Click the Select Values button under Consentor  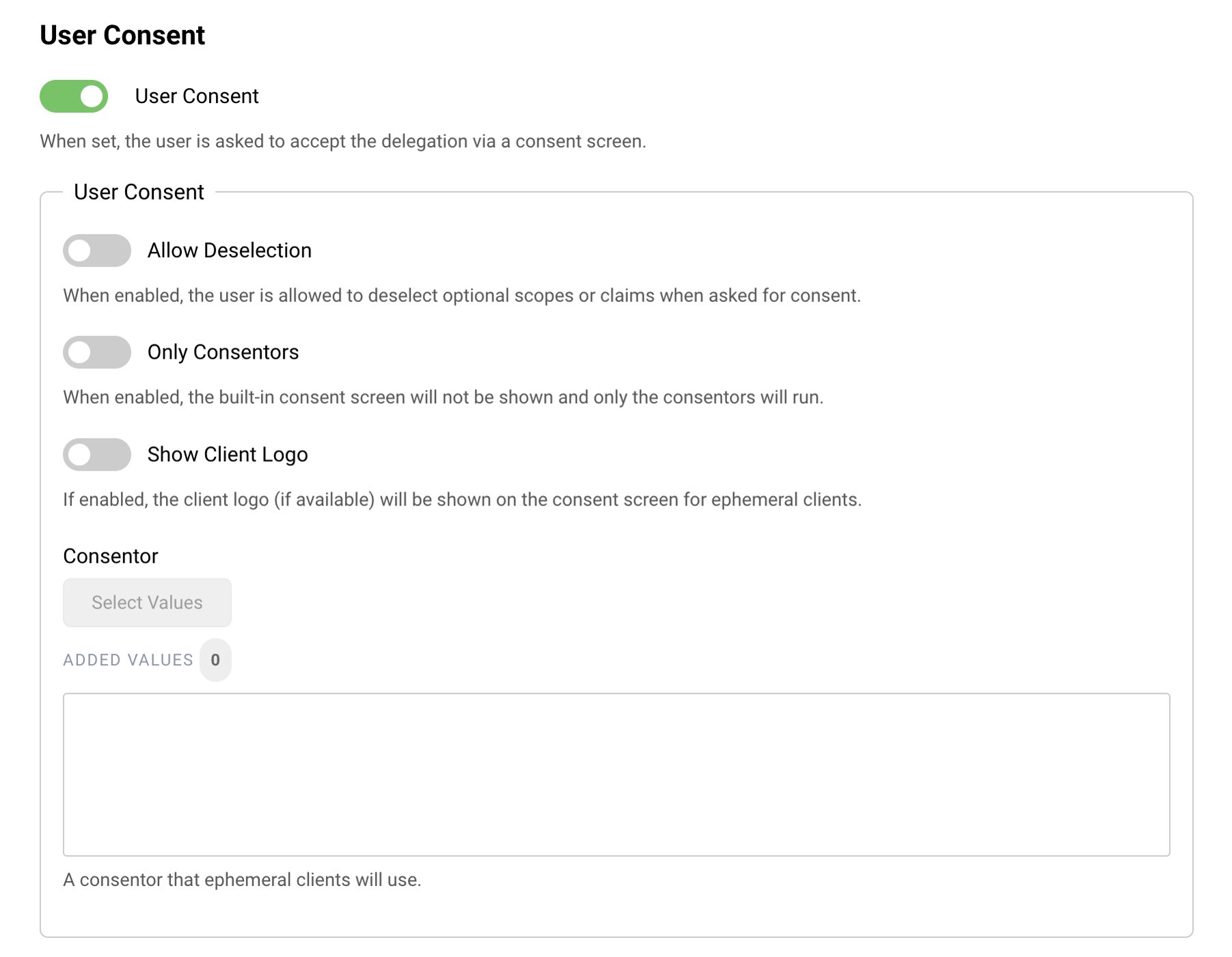pos(146,602)
